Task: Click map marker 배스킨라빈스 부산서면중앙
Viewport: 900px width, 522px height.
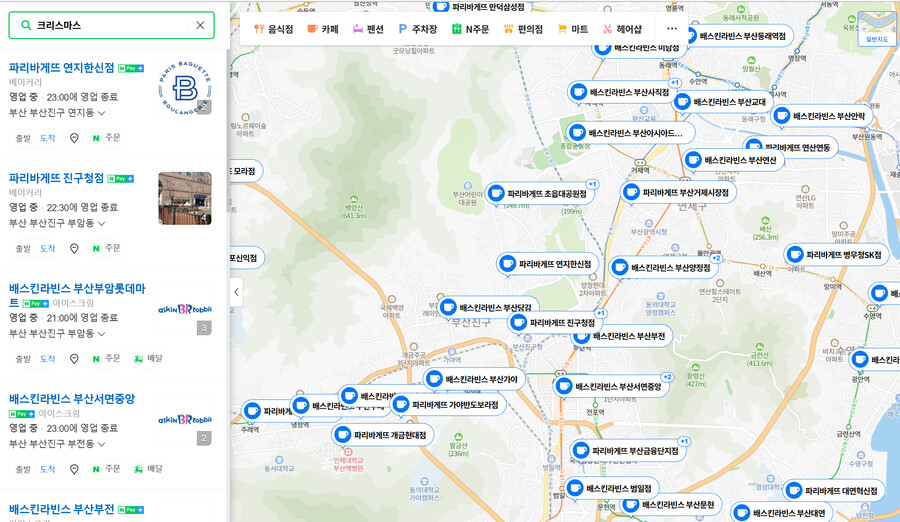Action: click(x=611, y=386)
